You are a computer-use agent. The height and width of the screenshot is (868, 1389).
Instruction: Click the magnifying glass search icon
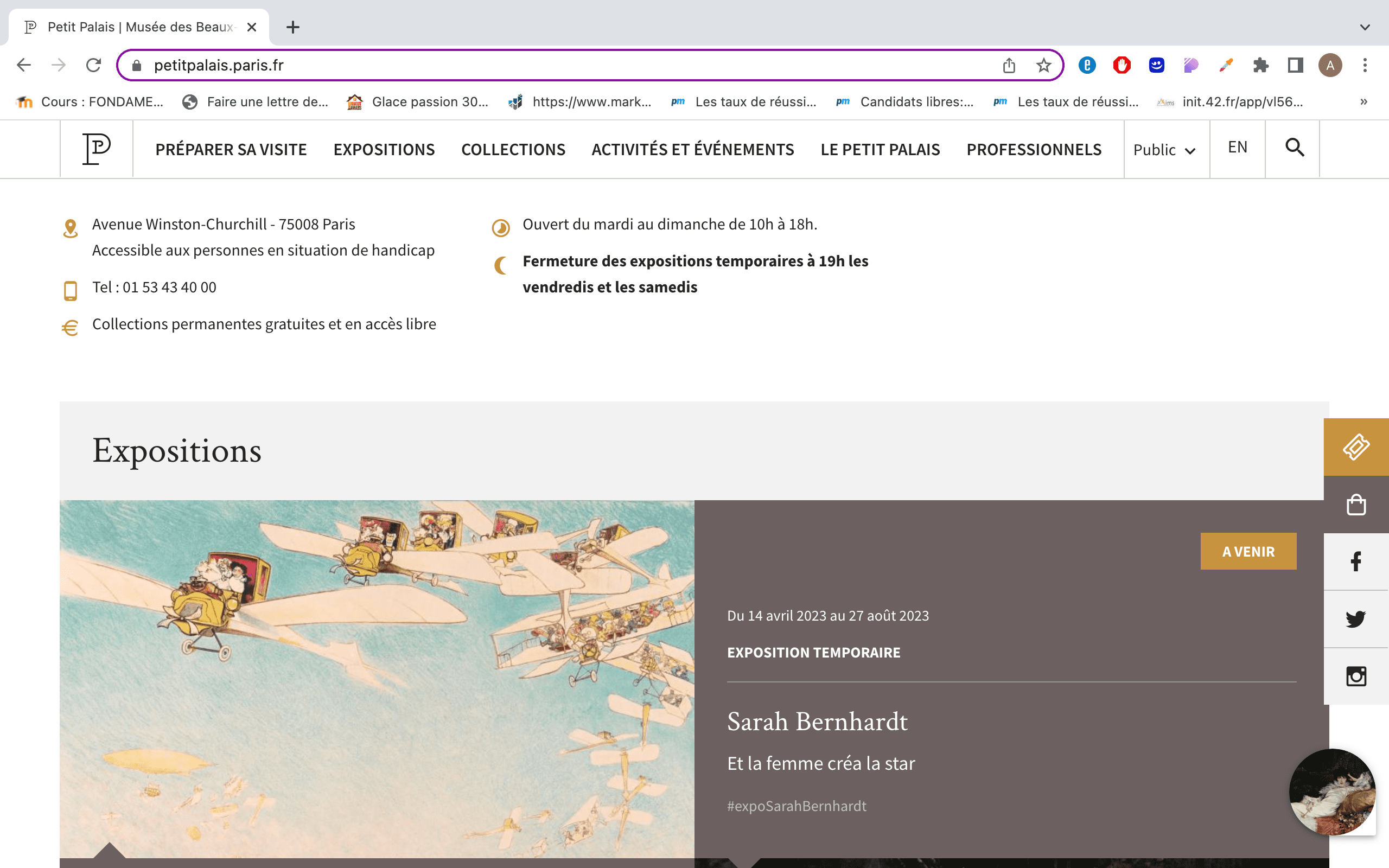coord(1294,148)
